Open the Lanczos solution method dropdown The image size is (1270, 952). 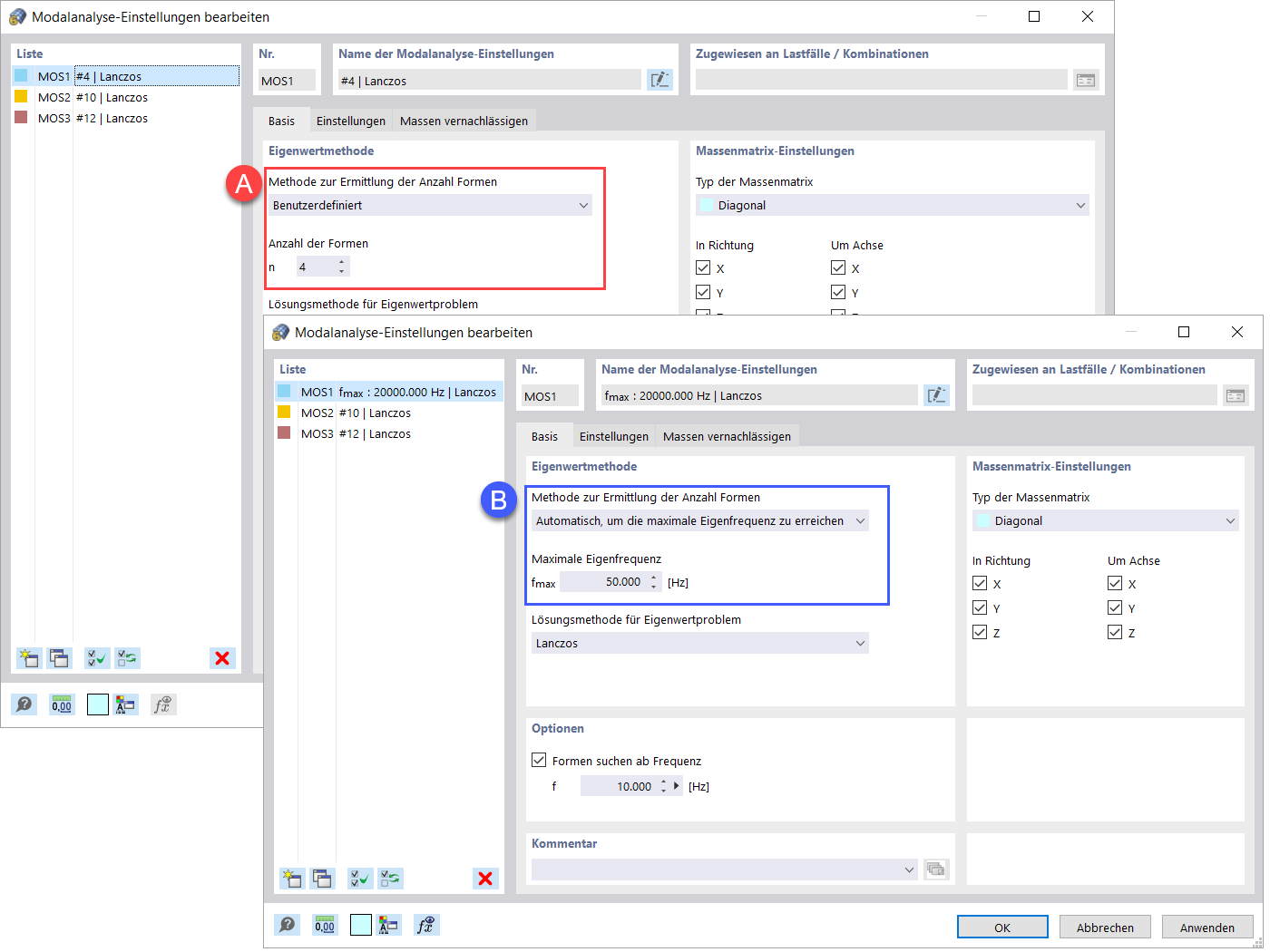700,643
